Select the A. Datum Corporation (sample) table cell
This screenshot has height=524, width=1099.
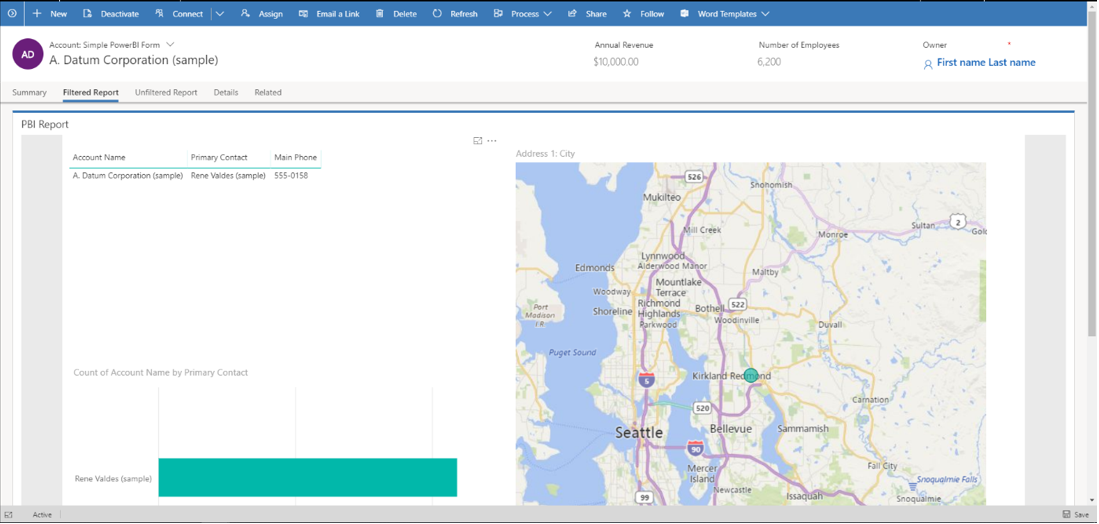tap(128, 176)
